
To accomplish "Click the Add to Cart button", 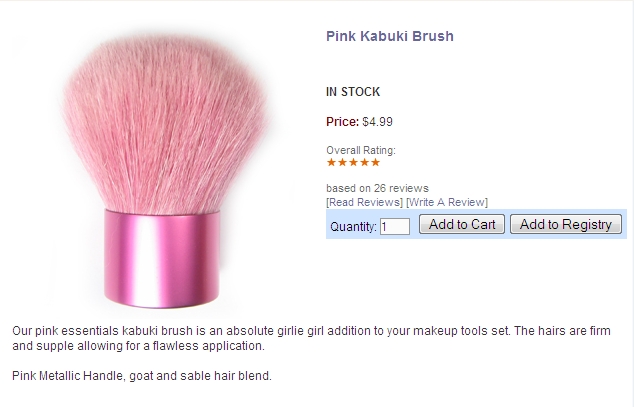I will tap(462, 224).
